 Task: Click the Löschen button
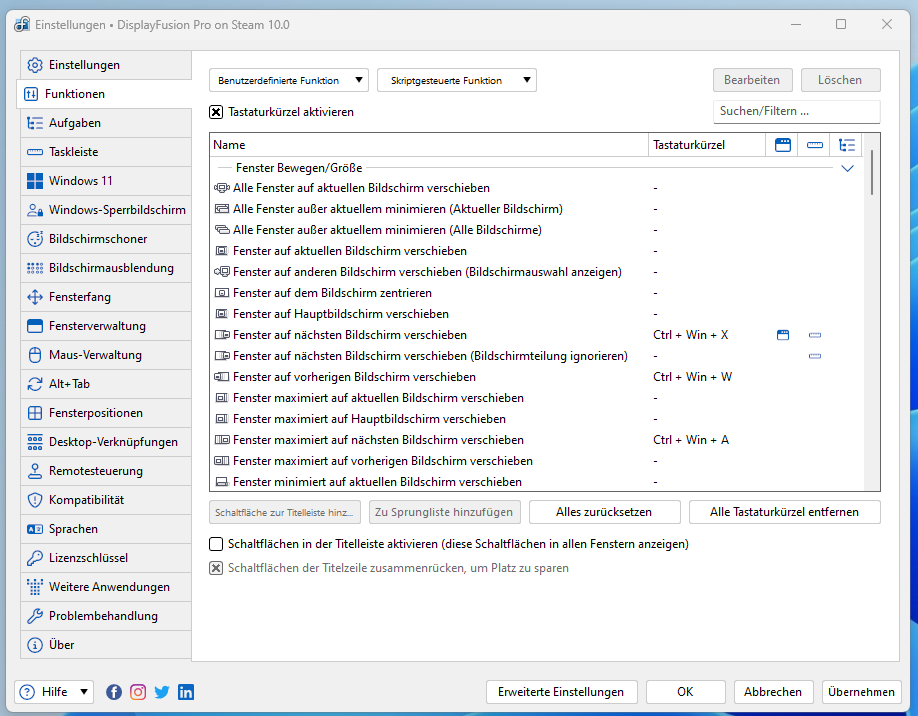[840, 80]
